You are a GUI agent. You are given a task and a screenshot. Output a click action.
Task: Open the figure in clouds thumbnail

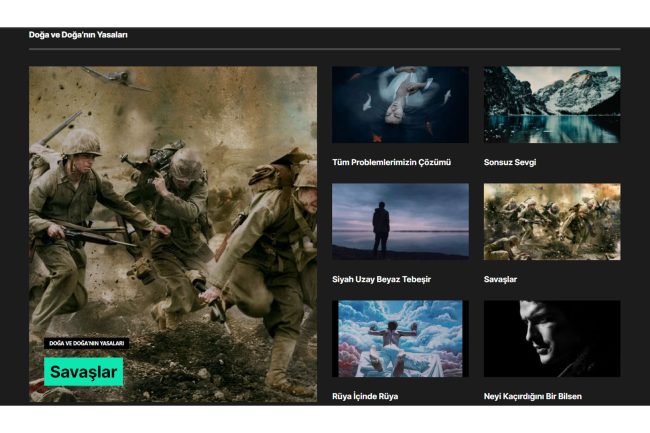(400, 338)
